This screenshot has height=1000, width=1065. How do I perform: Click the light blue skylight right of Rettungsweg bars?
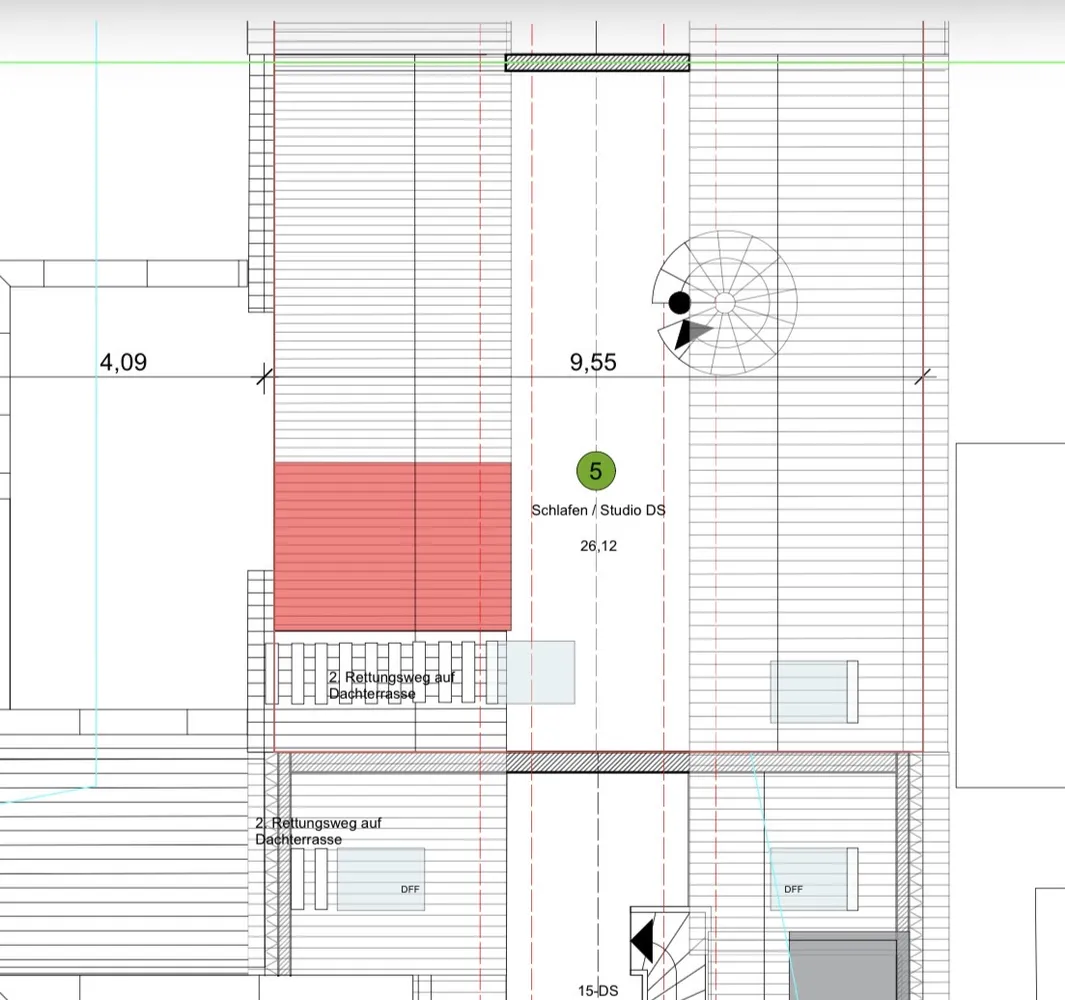tap(536, 672)
